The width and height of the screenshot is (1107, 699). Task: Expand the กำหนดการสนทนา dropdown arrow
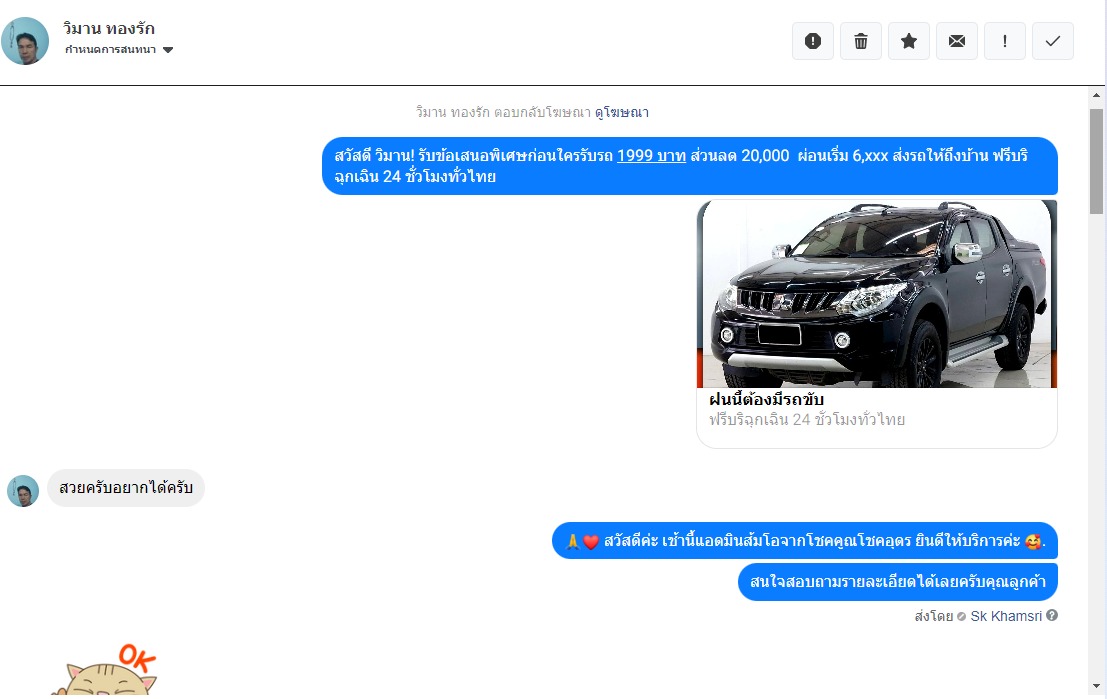tap(168, 50)
